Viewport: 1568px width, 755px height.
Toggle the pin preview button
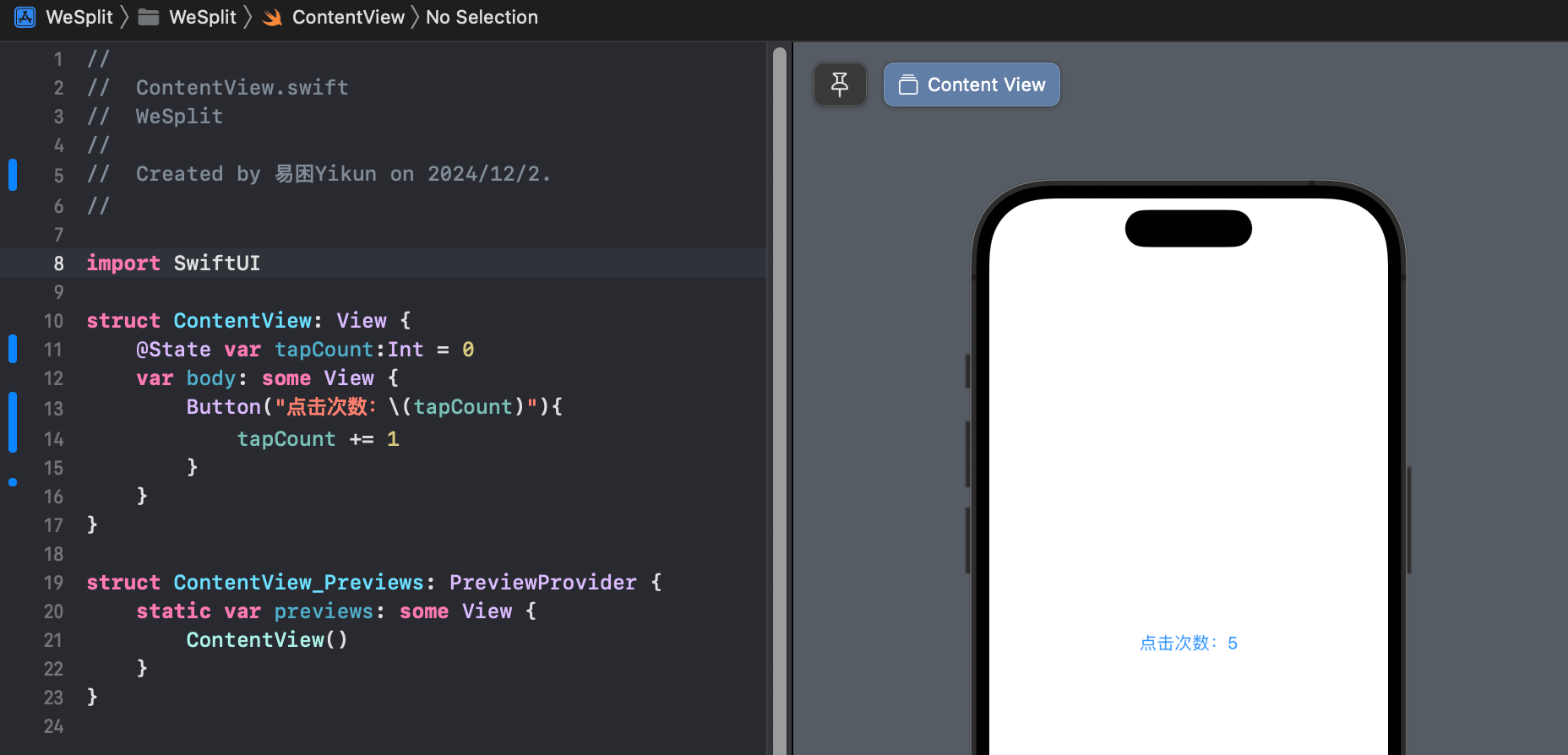click(840, 84)
